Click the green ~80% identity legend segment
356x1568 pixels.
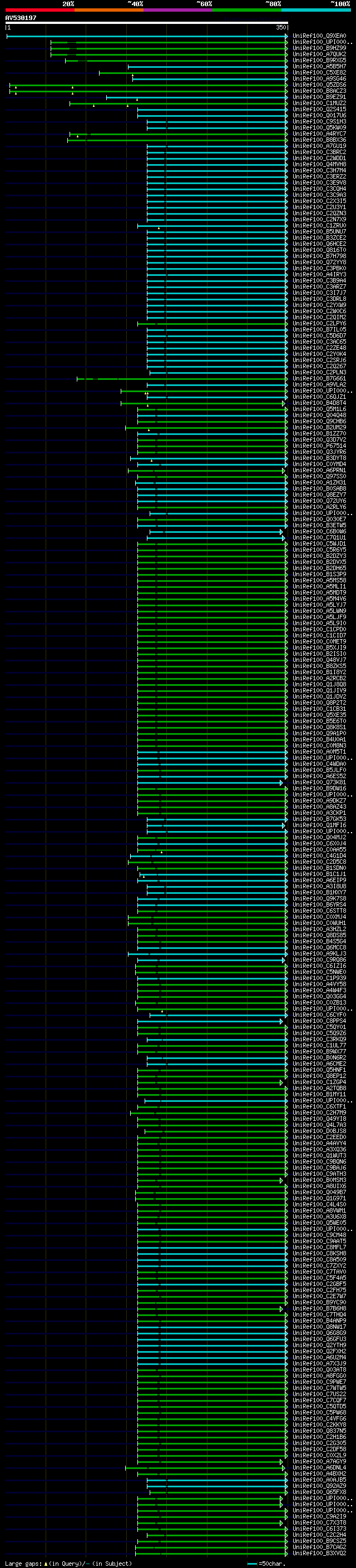pos(247,10)
